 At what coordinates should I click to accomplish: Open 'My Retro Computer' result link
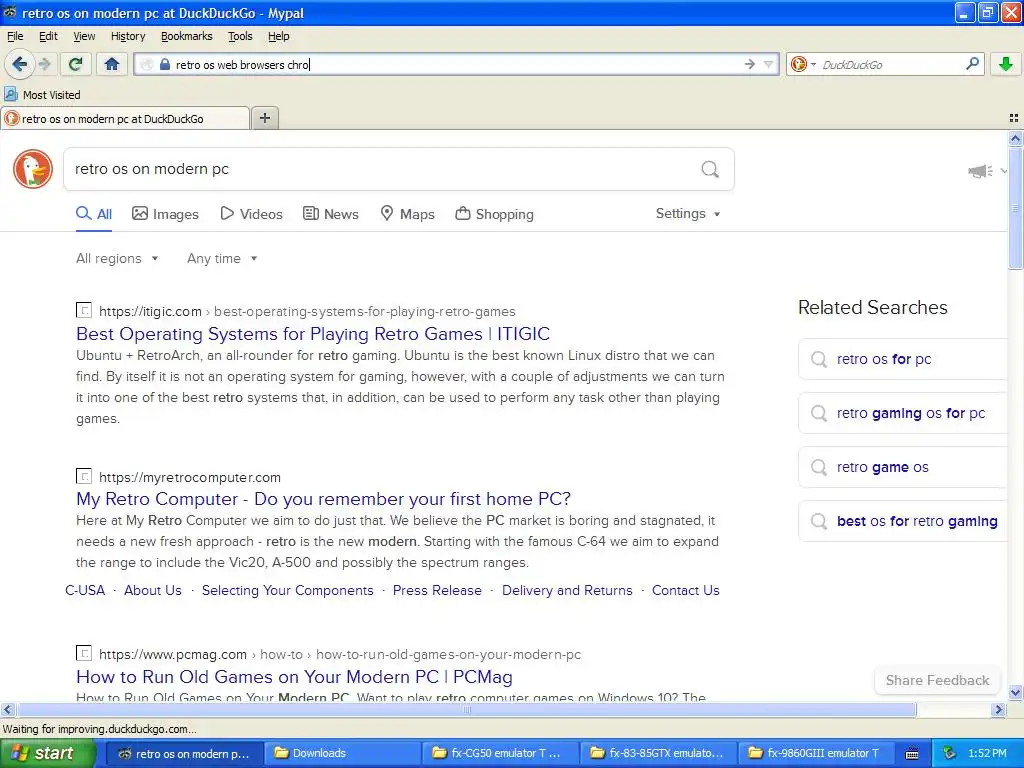tap(323, 499)
